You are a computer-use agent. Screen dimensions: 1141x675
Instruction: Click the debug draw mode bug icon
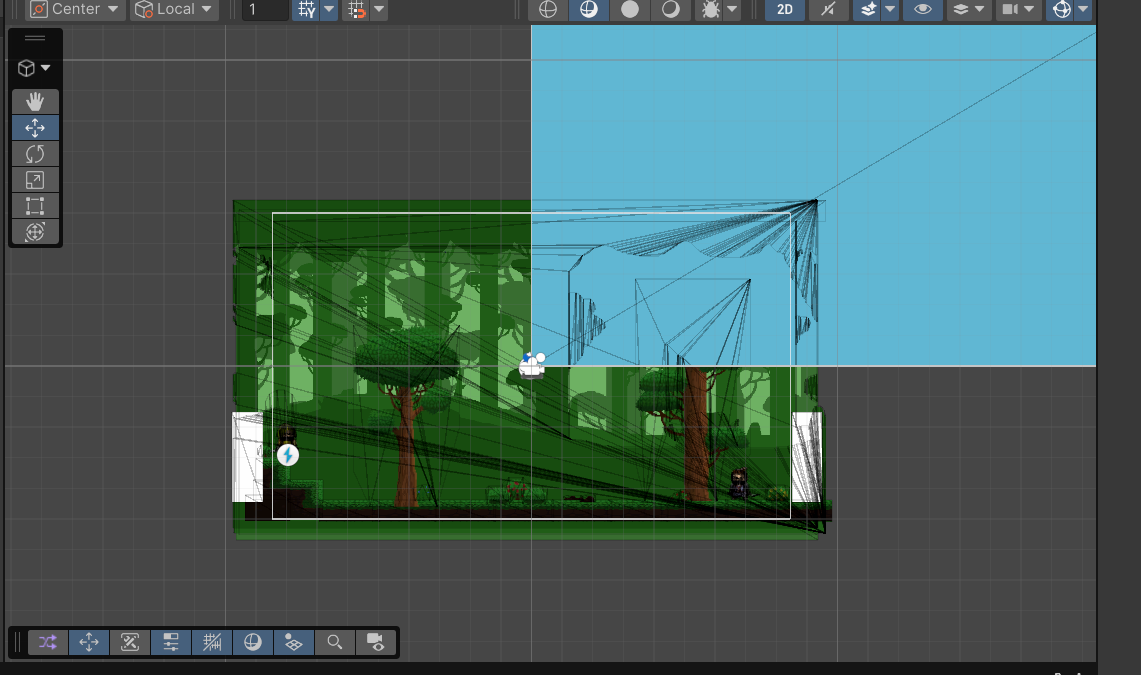[710, 9]
